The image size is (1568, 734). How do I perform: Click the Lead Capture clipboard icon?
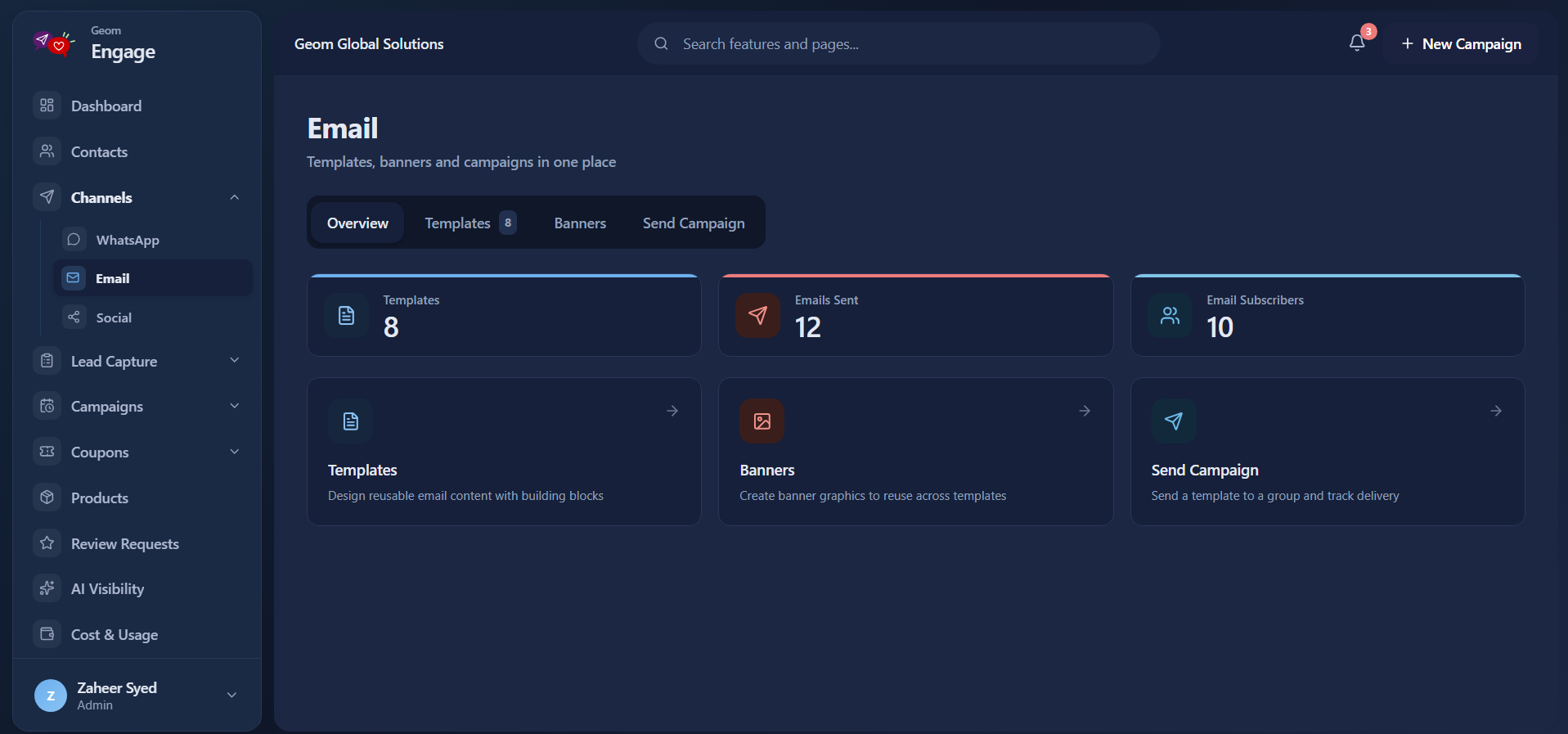pyautogui.click(x=47, y=361)
